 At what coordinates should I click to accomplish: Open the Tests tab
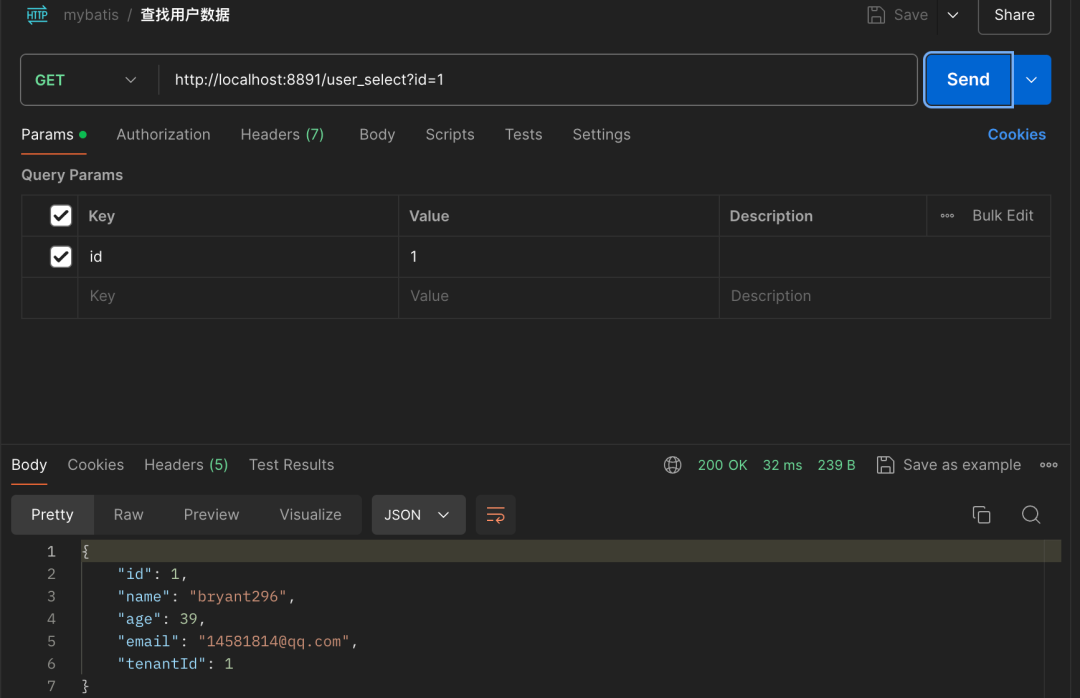tap(523, 134)
